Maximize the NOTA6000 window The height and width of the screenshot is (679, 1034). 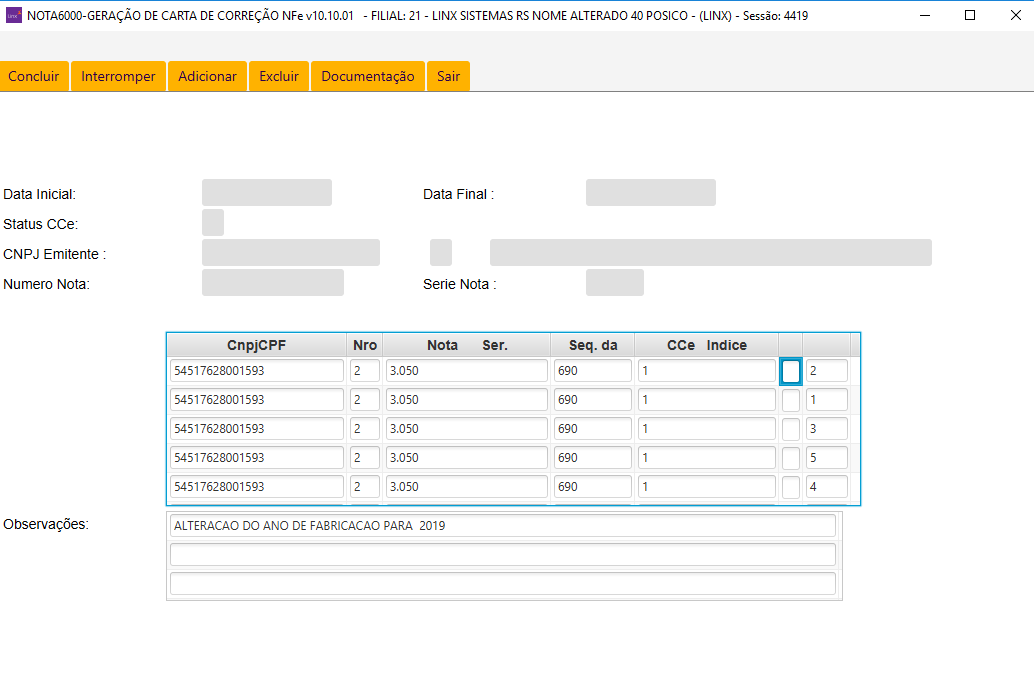970,15
